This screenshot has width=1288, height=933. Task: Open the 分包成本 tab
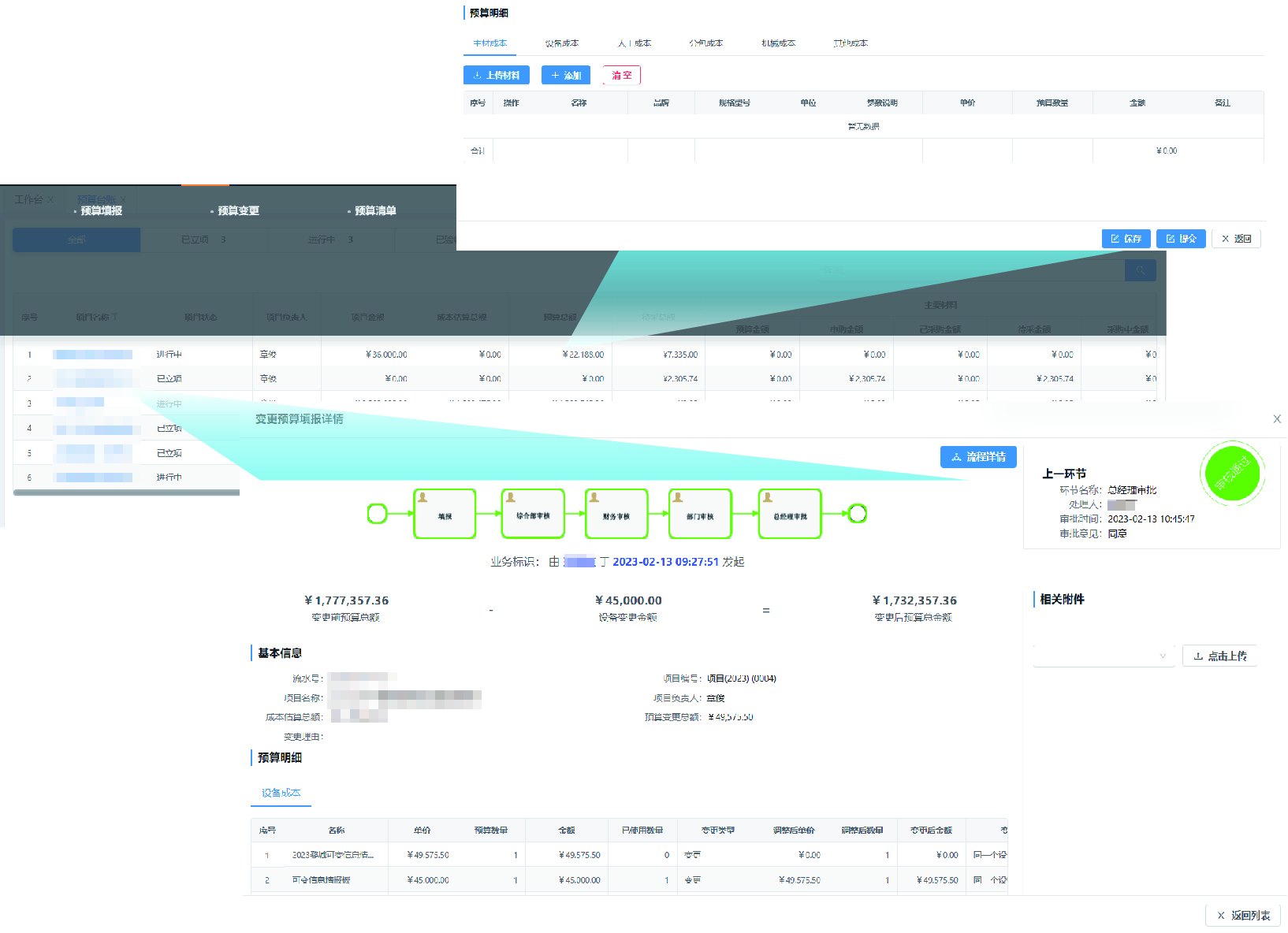click(705, 43)
